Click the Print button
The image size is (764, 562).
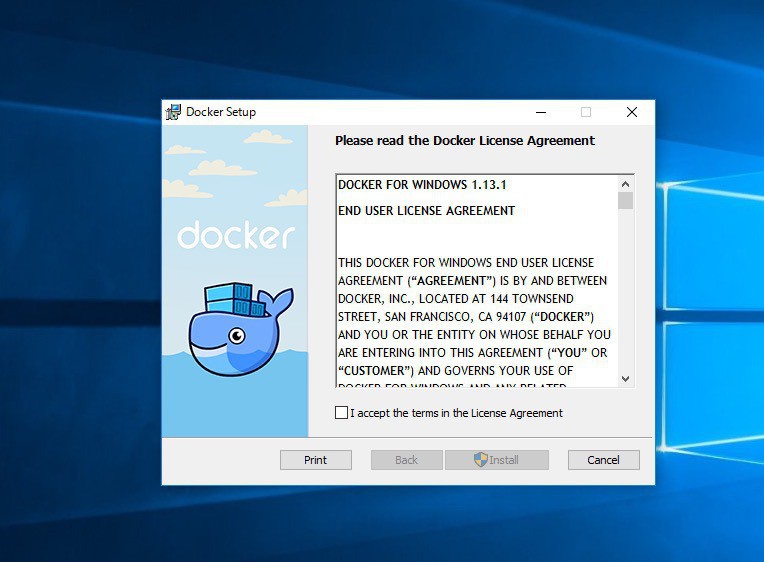[x=316, y=460]
